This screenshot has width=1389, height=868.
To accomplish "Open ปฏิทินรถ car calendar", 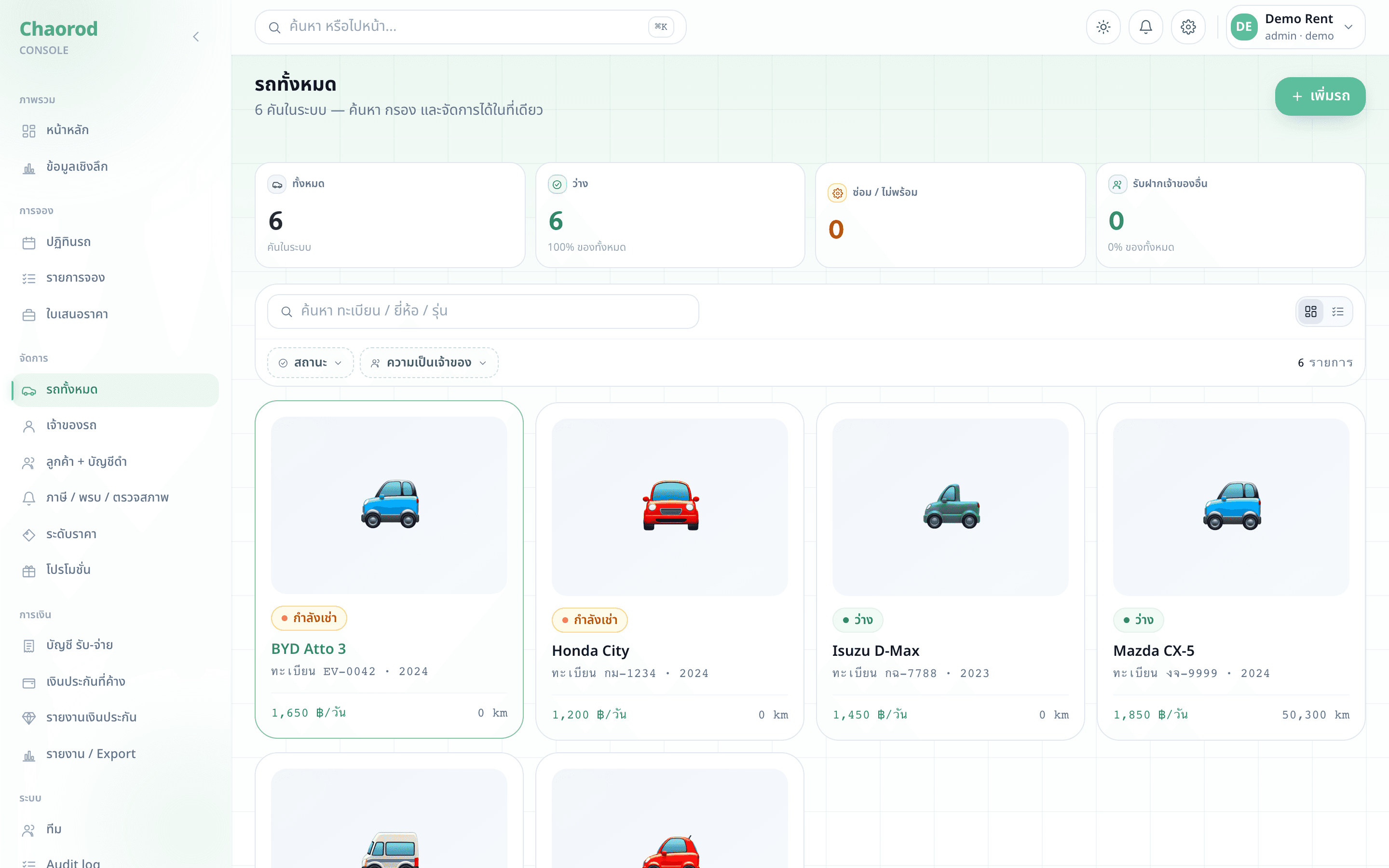I will pyautogui.click(x=115, y=242).
